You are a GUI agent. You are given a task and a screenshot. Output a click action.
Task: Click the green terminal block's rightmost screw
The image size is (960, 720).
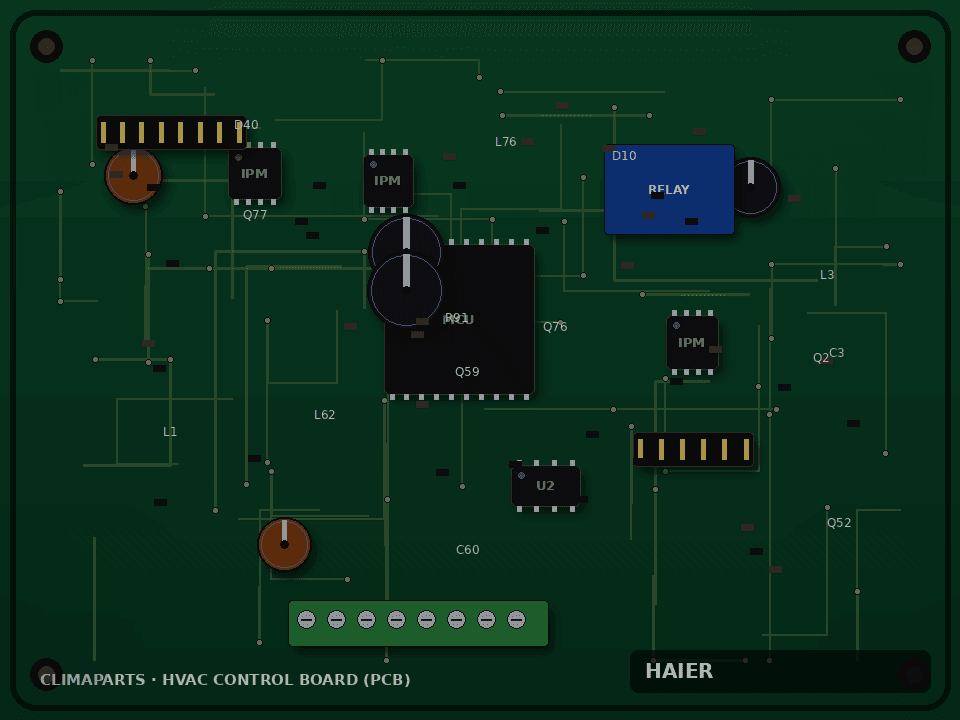516,620
